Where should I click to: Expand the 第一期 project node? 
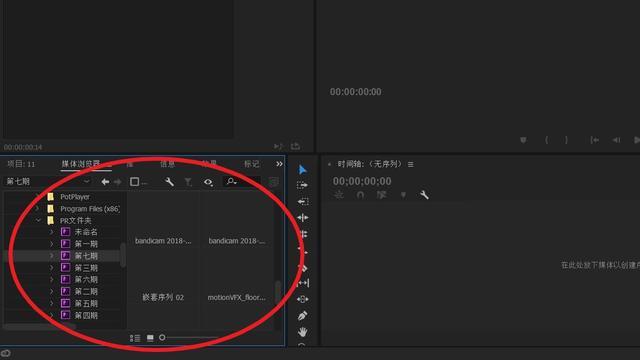51,244
